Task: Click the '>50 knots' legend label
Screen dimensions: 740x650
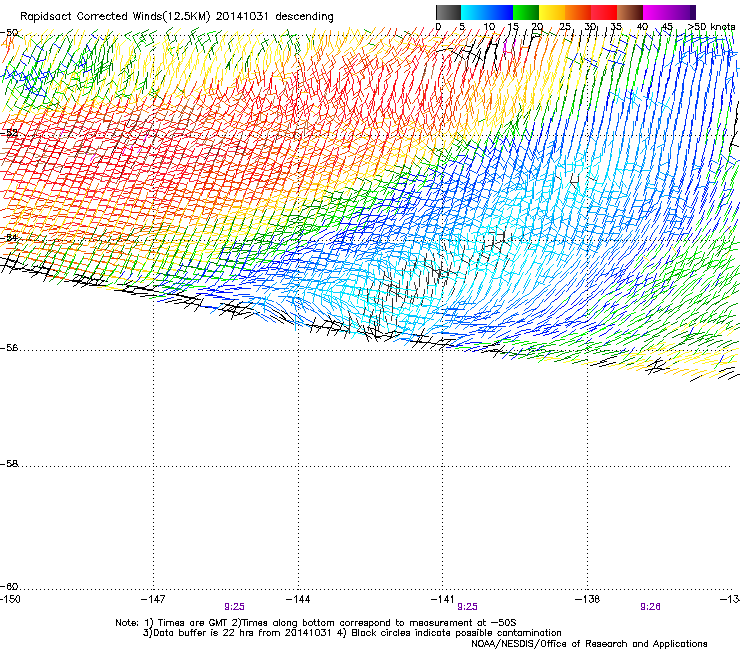Action: [712, 27]
